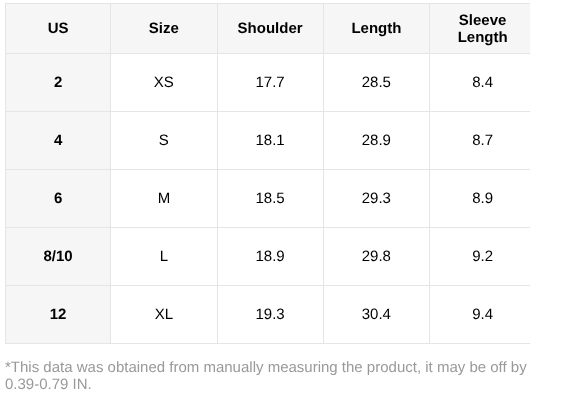The height and width of the screenshot is (402, 563).
Task: Select the XS size cell
Action: coord(164,83)
